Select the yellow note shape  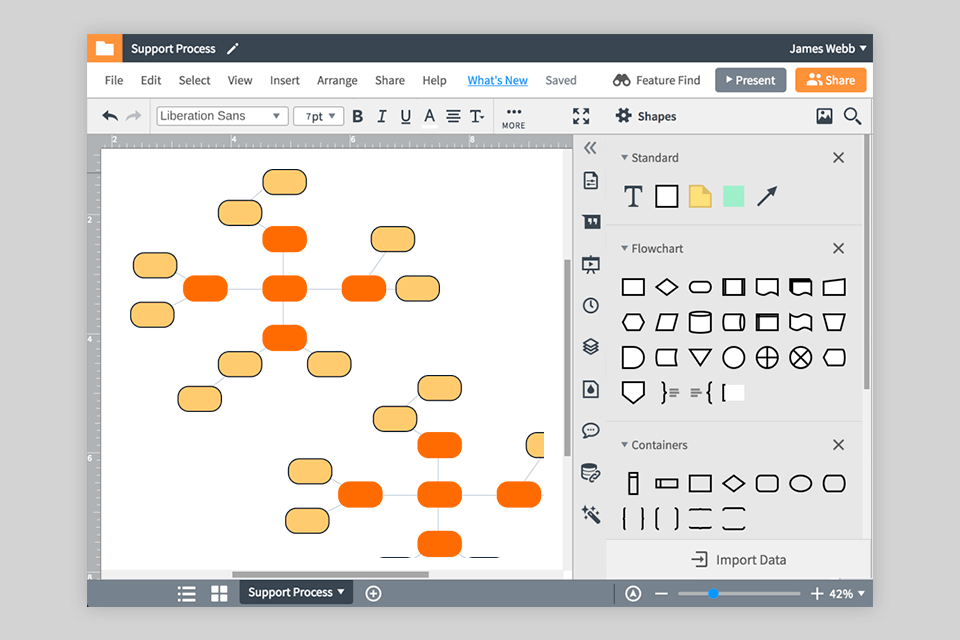[x=700, y=197]
